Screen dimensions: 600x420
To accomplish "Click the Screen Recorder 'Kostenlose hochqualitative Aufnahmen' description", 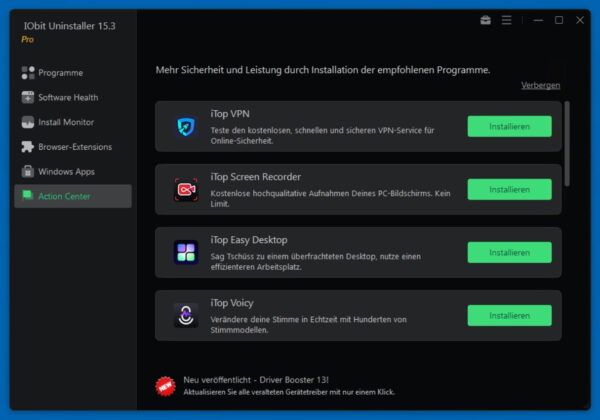I will [330, 199].
